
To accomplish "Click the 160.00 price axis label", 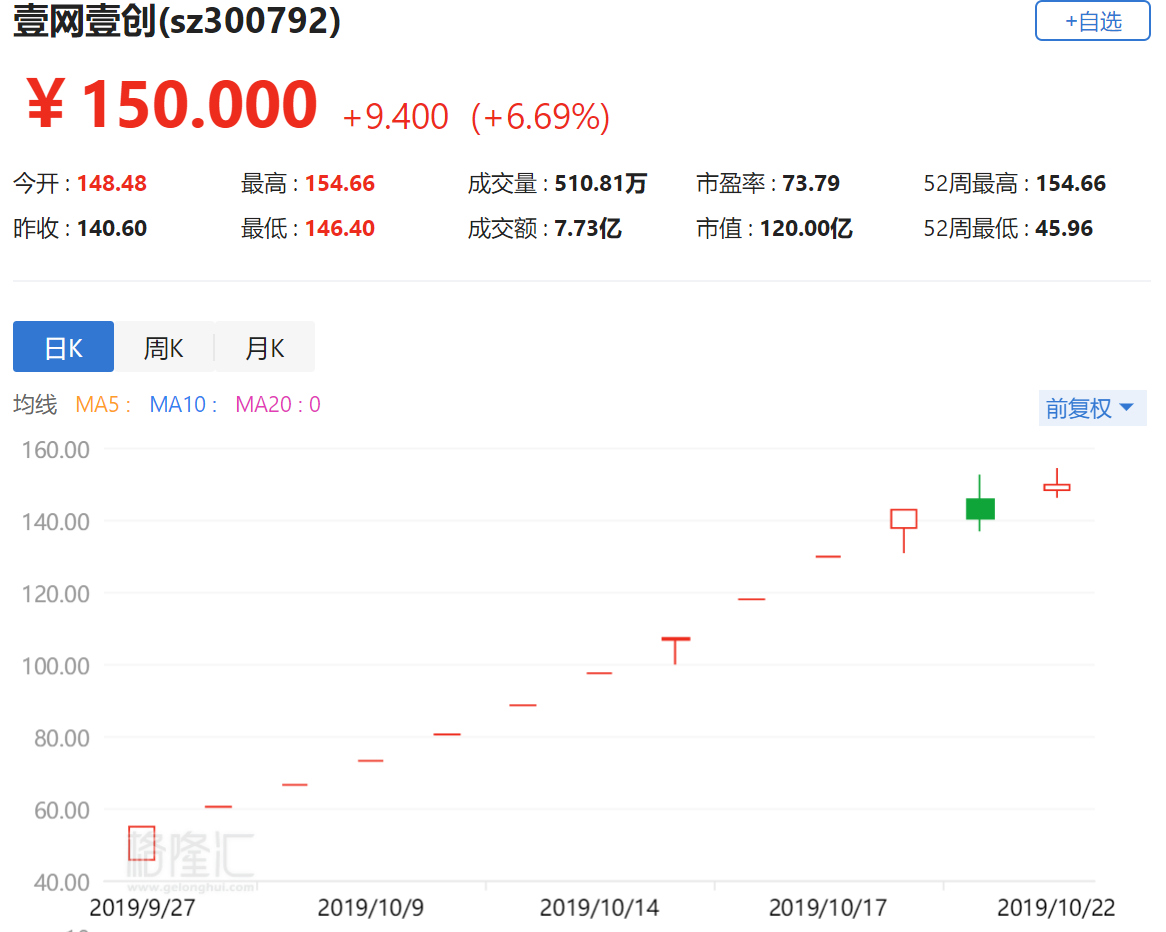I will 56,450.
